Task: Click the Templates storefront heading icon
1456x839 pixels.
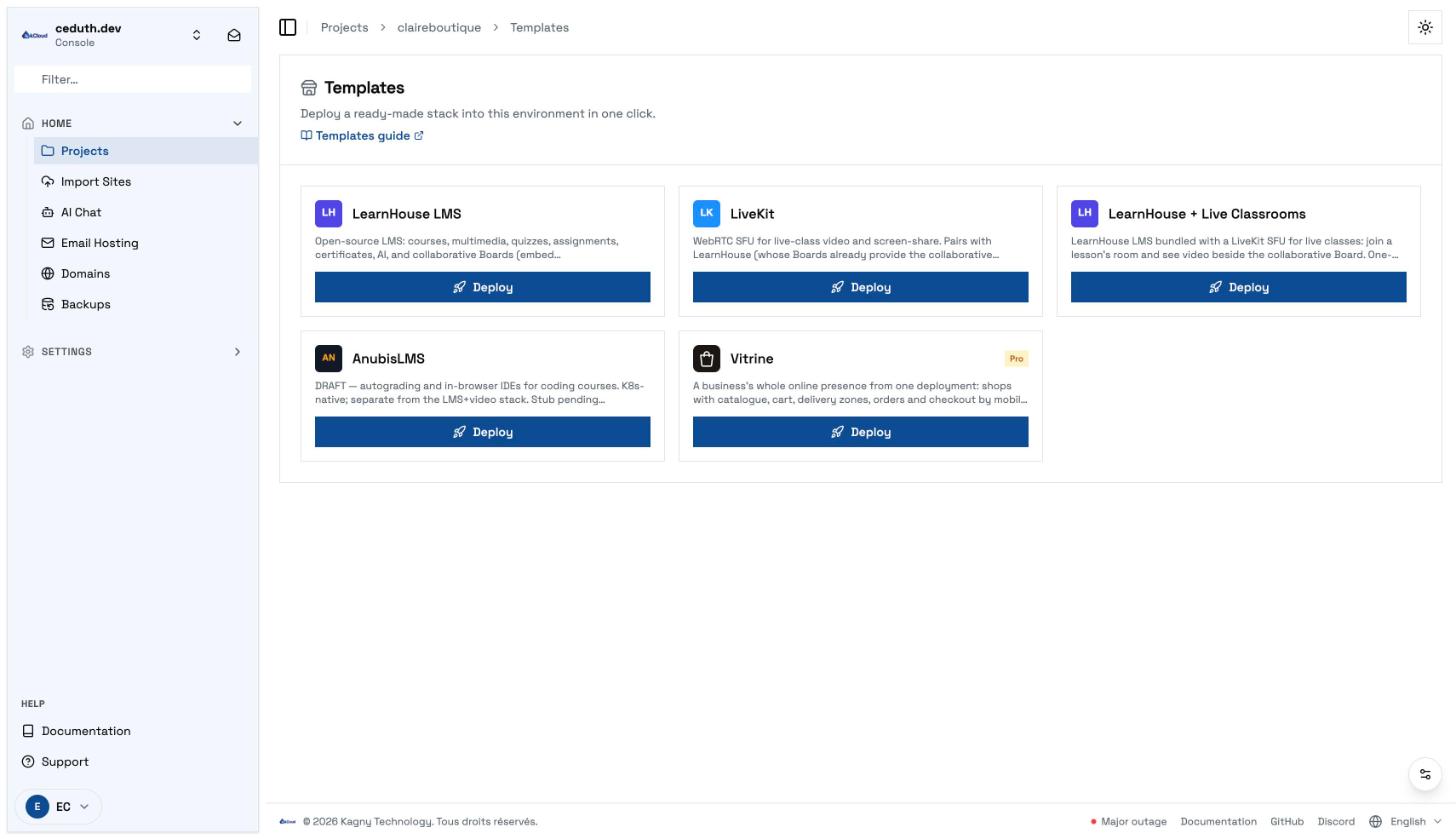Action: tap(309, 88)
